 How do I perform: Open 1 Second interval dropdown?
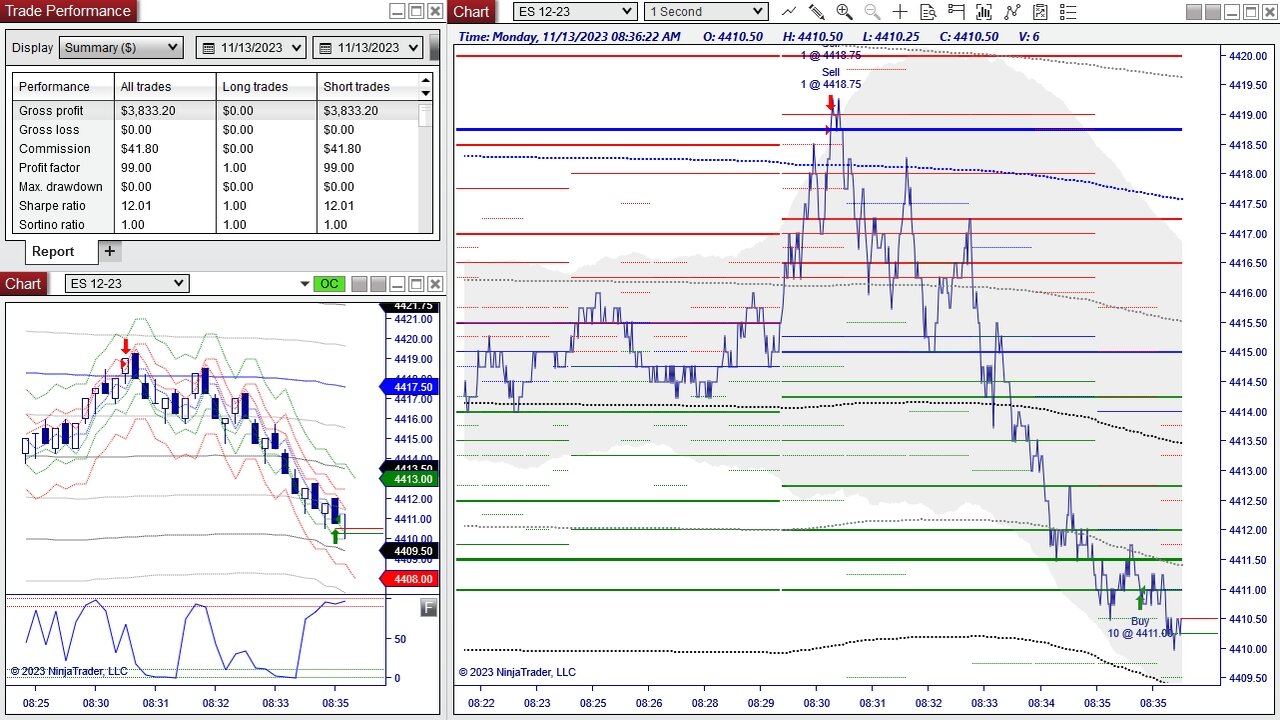tap(706, 12)
